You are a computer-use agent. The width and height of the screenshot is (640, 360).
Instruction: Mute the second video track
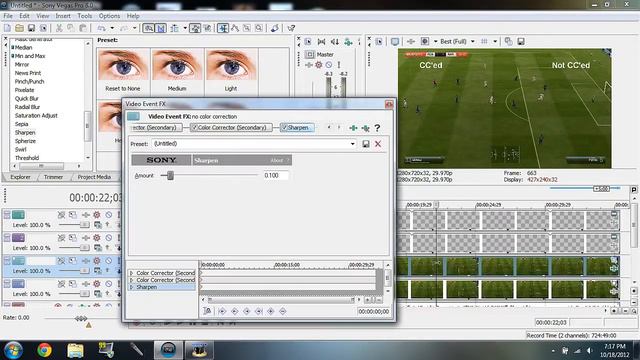click(x=109, y=238)
